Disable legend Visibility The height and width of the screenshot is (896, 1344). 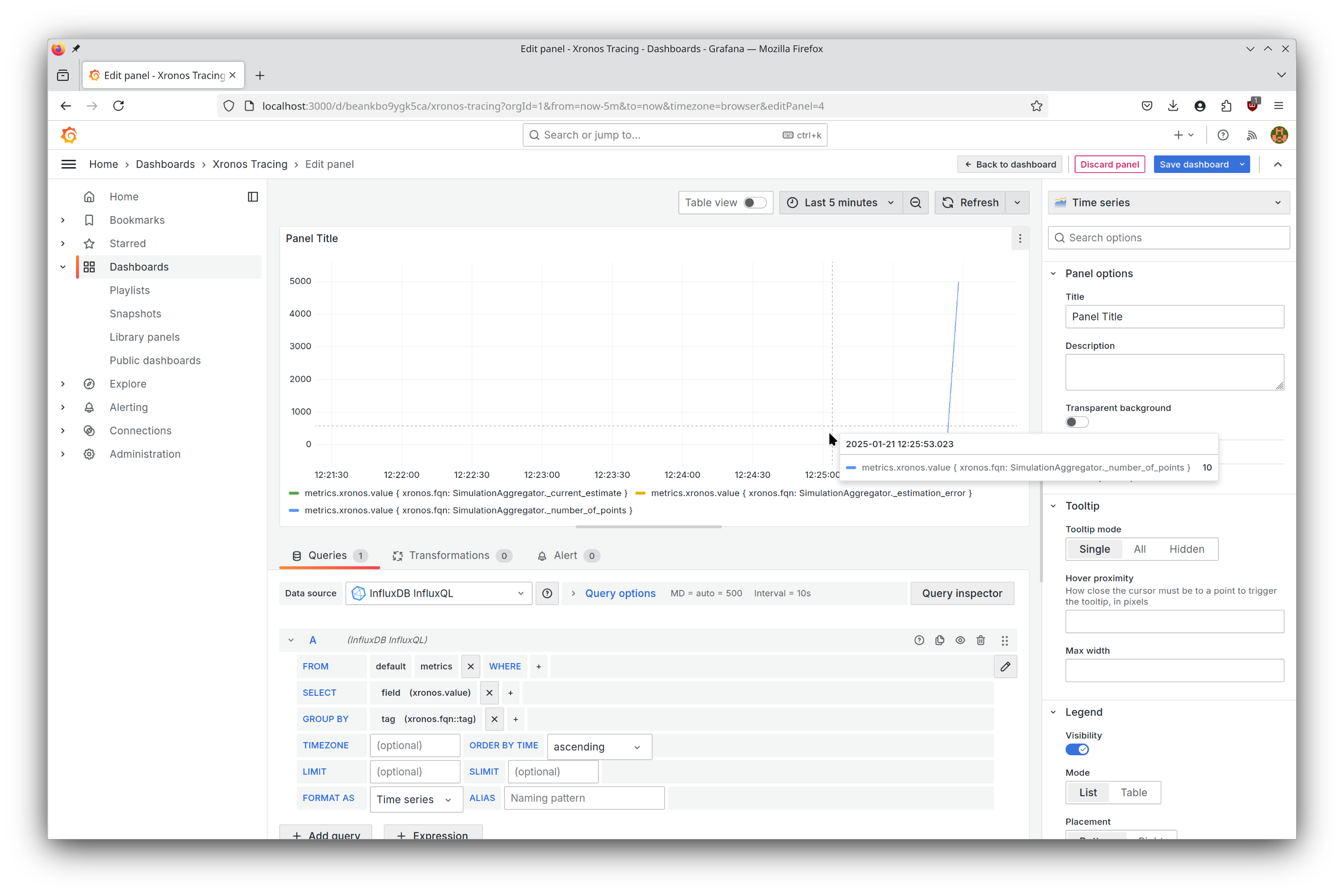[1076, 749]
